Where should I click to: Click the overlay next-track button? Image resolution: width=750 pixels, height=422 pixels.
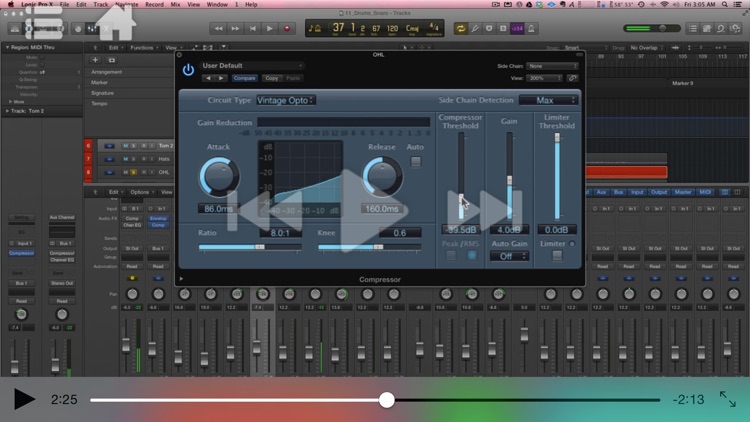[484, 210]
